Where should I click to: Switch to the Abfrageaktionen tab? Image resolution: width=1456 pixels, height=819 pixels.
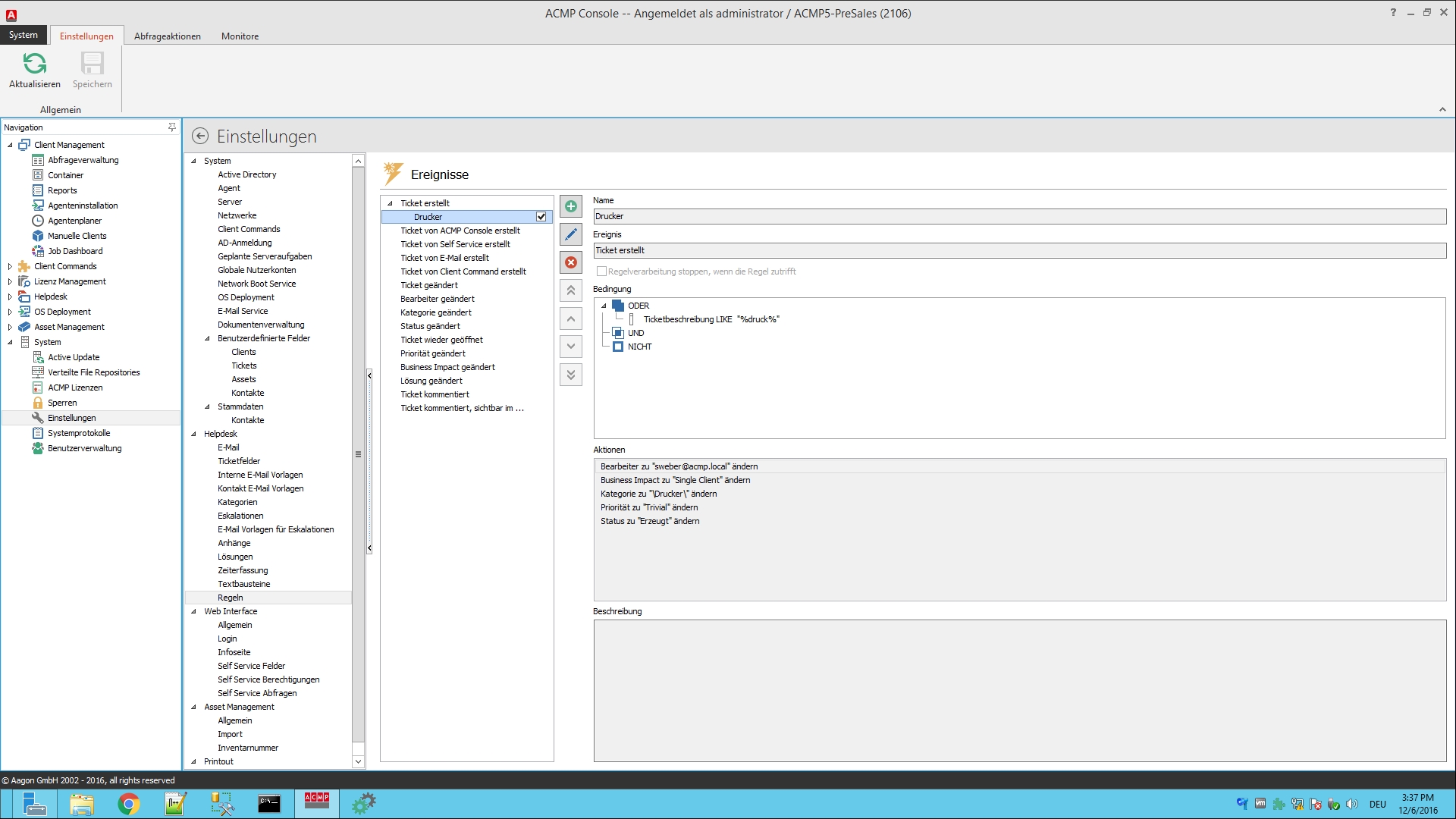pos(168,36)
